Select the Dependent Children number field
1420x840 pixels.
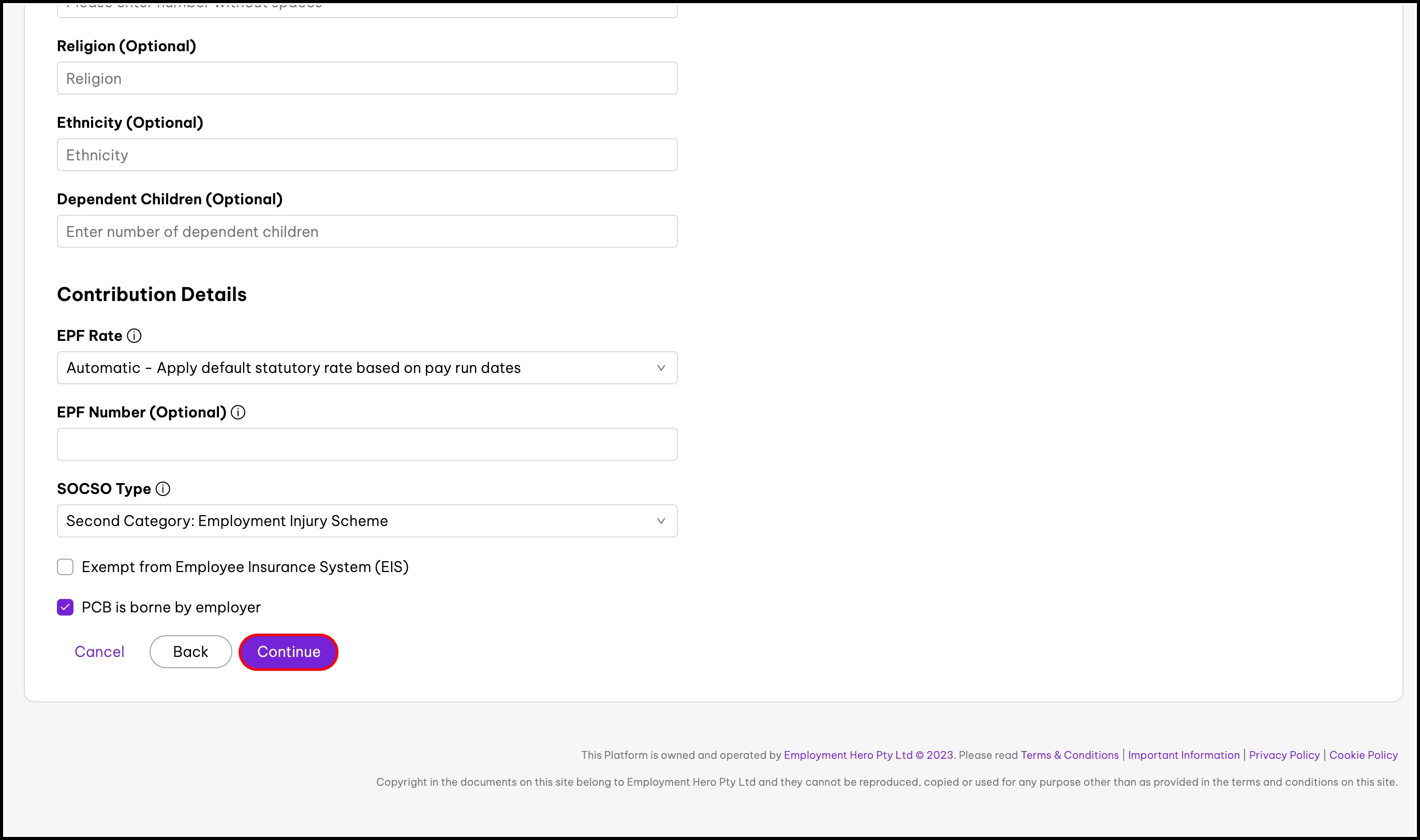tap(367, 231)
